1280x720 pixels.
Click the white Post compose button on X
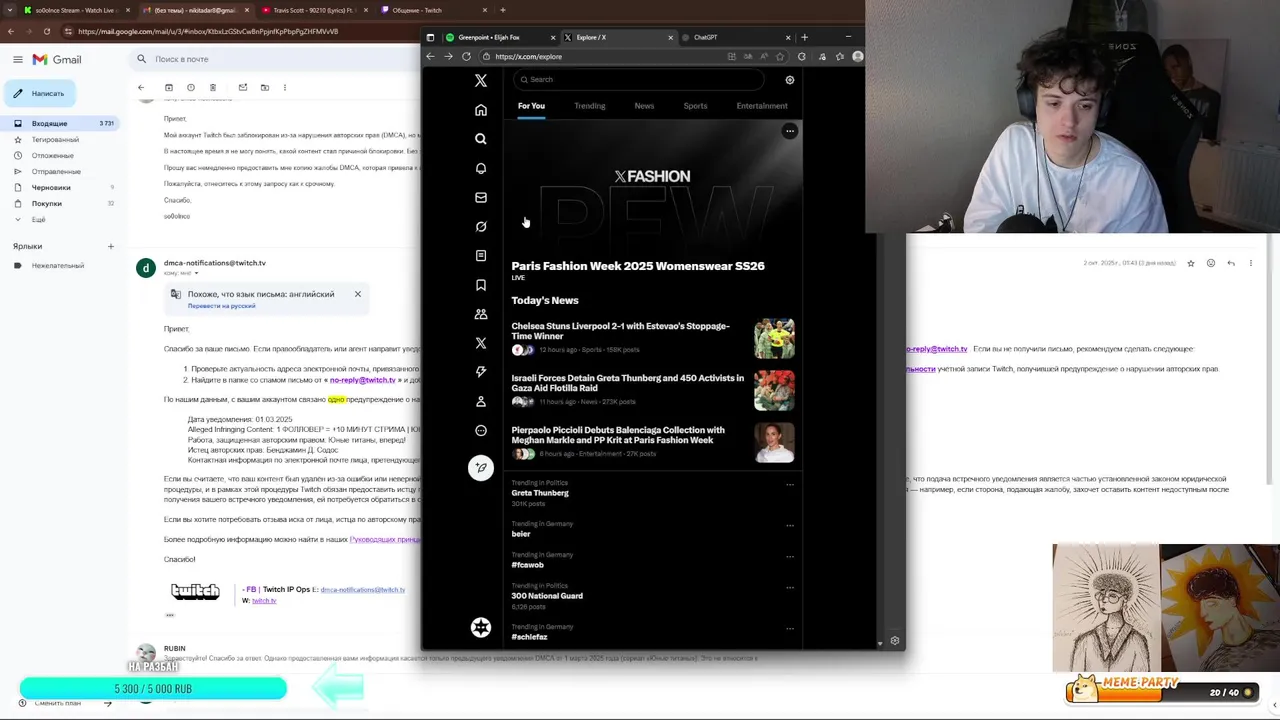[481, 467]
